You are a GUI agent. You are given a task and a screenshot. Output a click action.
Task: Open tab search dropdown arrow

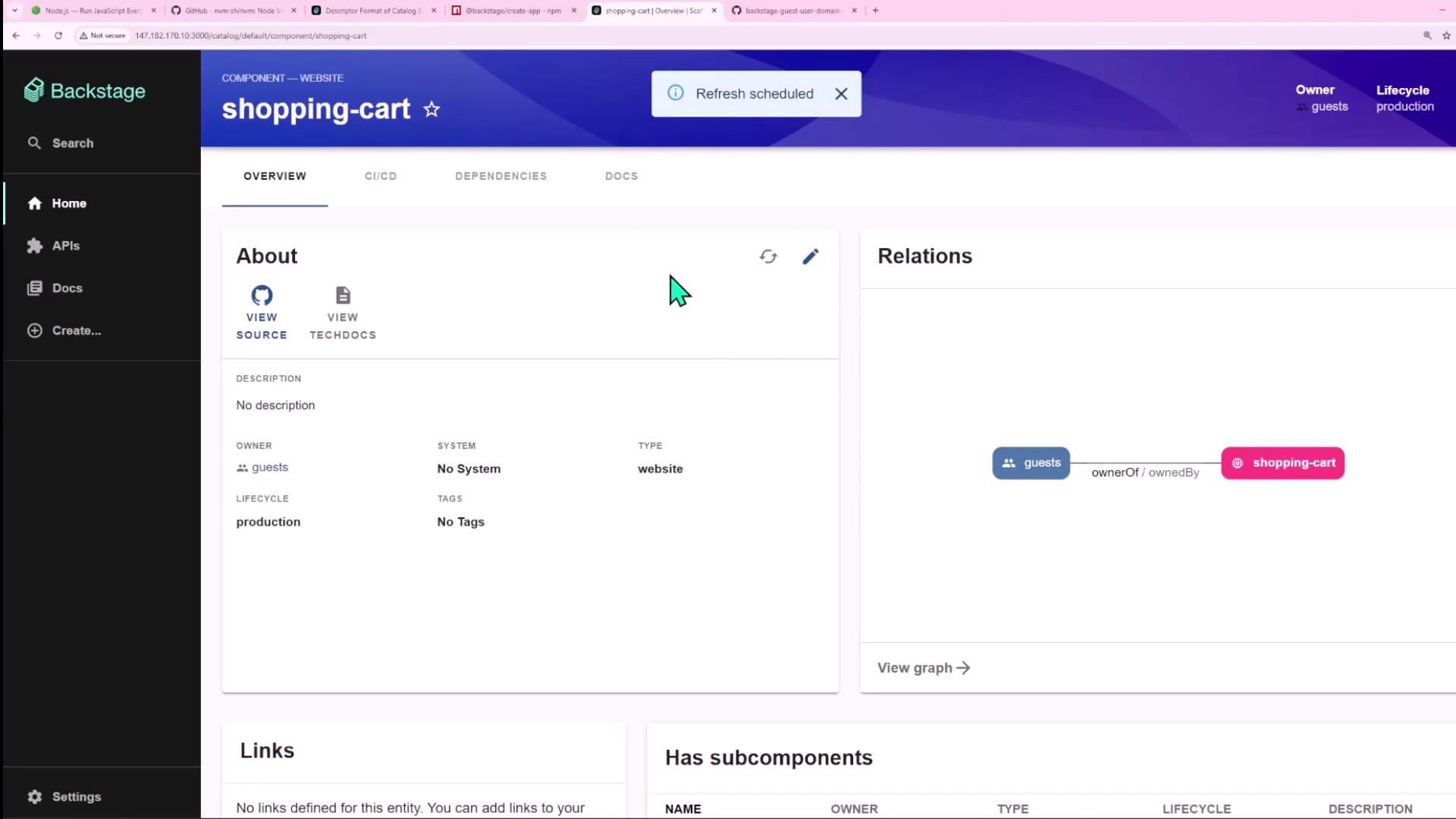14,11
